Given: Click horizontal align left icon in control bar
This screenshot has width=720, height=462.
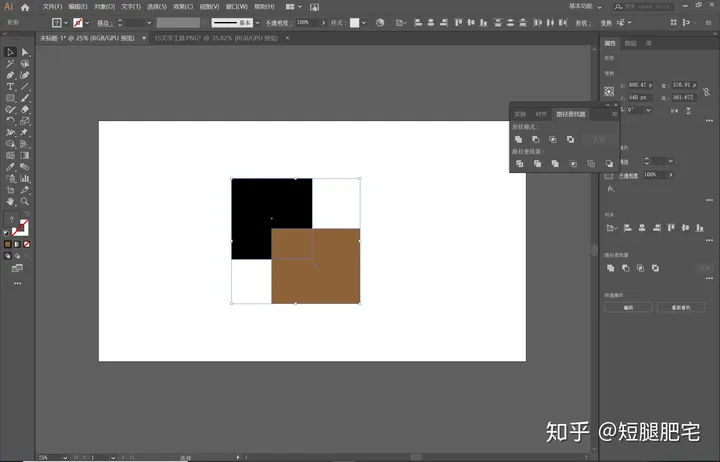Looking at the screenshot, I should click(x=418, y=23).
